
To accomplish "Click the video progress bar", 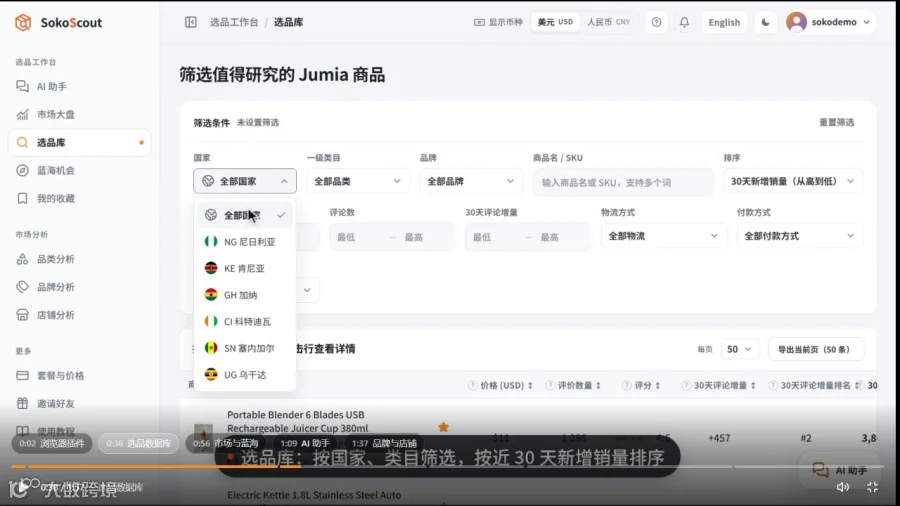I will pyautogui.click(x=448, y=466).
